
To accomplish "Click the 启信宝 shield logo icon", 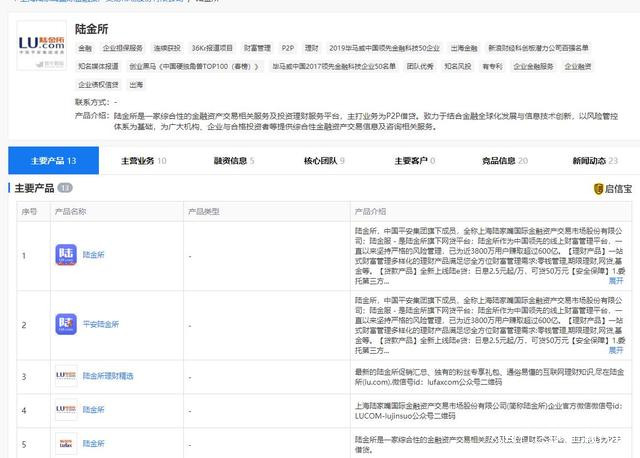I will click(598, 188).
